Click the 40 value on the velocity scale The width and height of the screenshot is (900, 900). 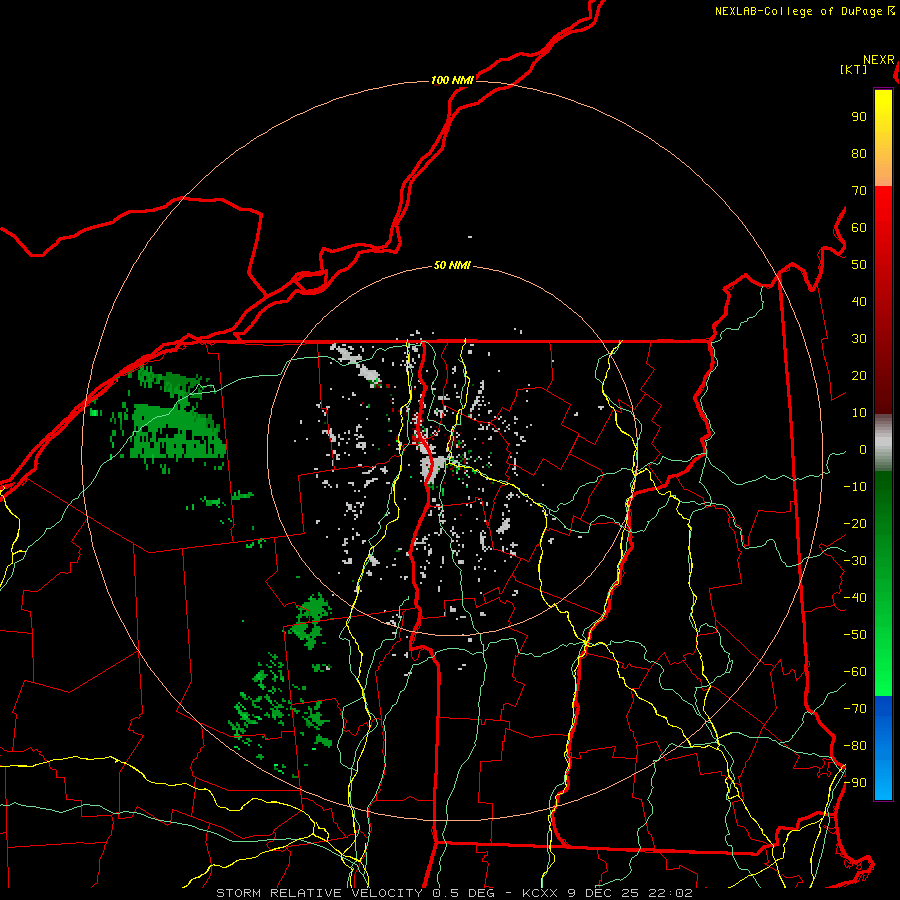pos(859,302)
